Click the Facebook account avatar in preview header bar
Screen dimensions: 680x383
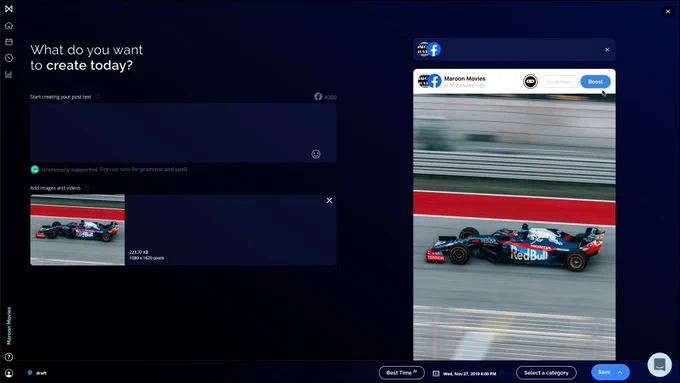(429, 49)
